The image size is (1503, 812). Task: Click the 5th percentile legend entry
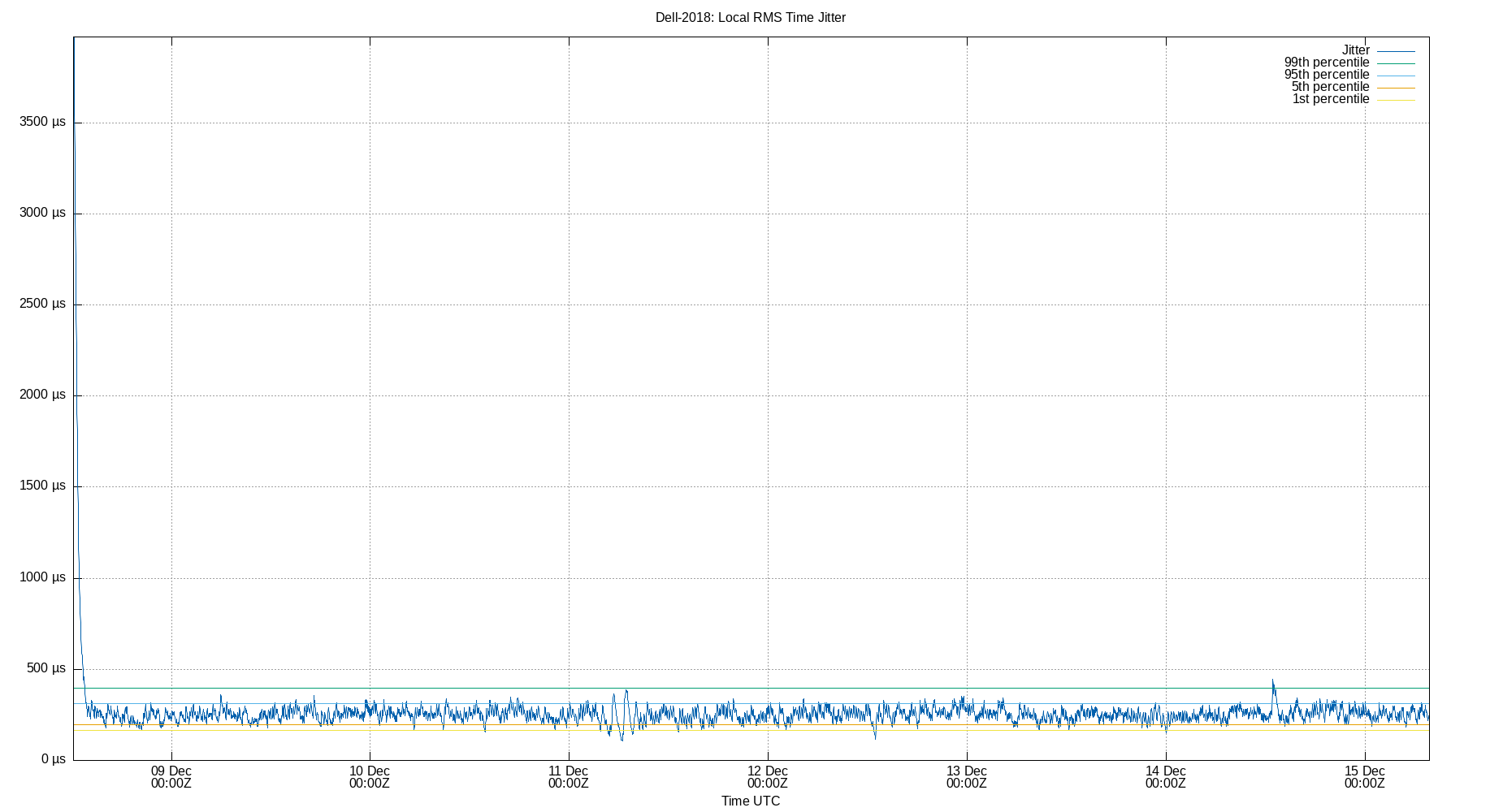(x=1330, y=86)
